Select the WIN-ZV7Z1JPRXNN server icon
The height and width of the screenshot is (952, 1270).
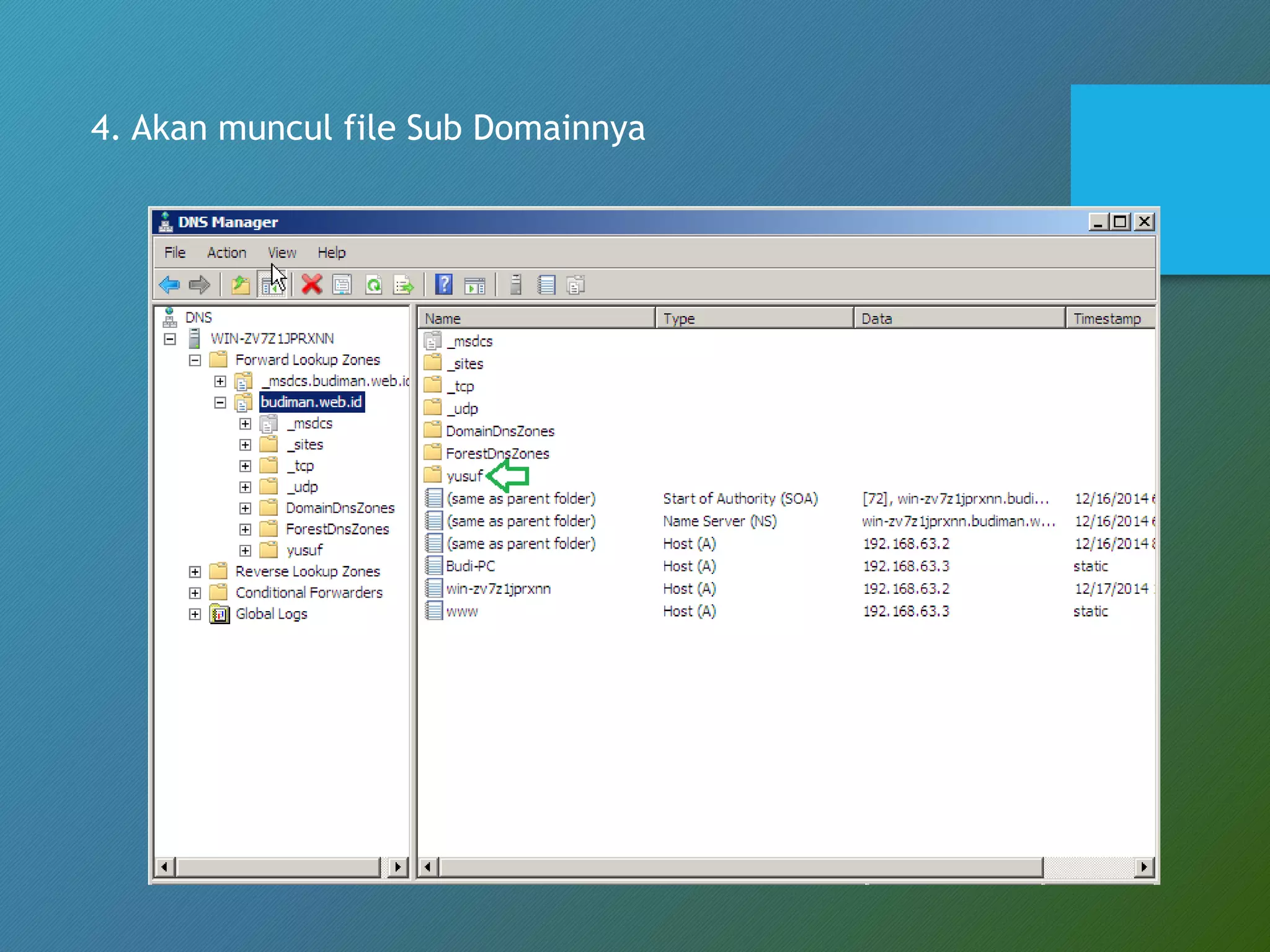(194, 338)
